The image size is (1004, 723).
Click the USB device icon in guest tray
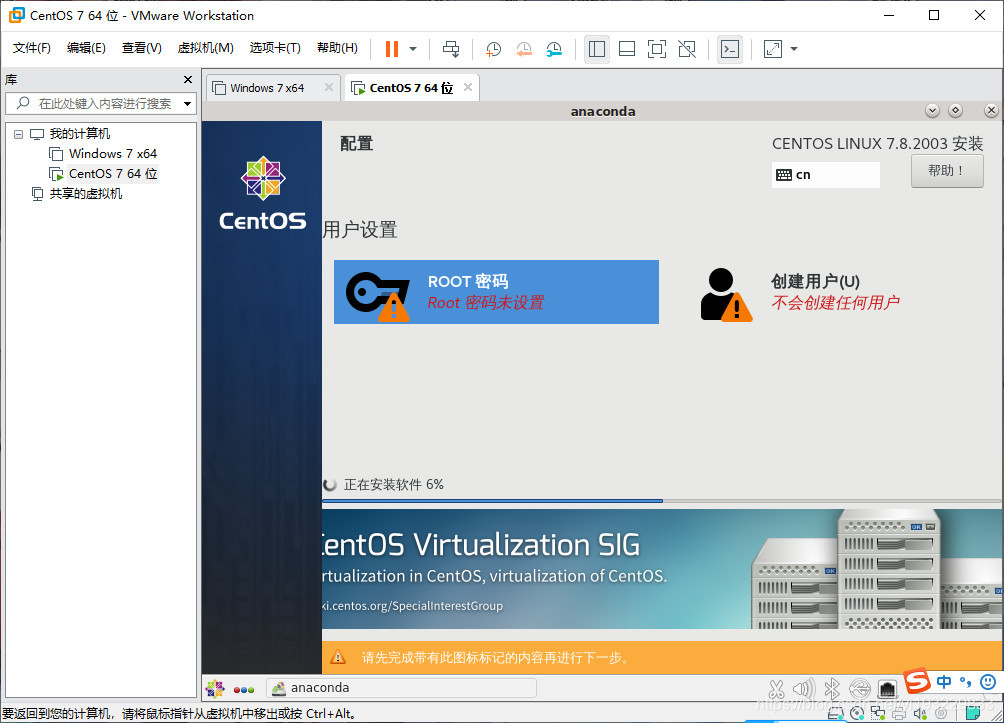click(860, 689)
